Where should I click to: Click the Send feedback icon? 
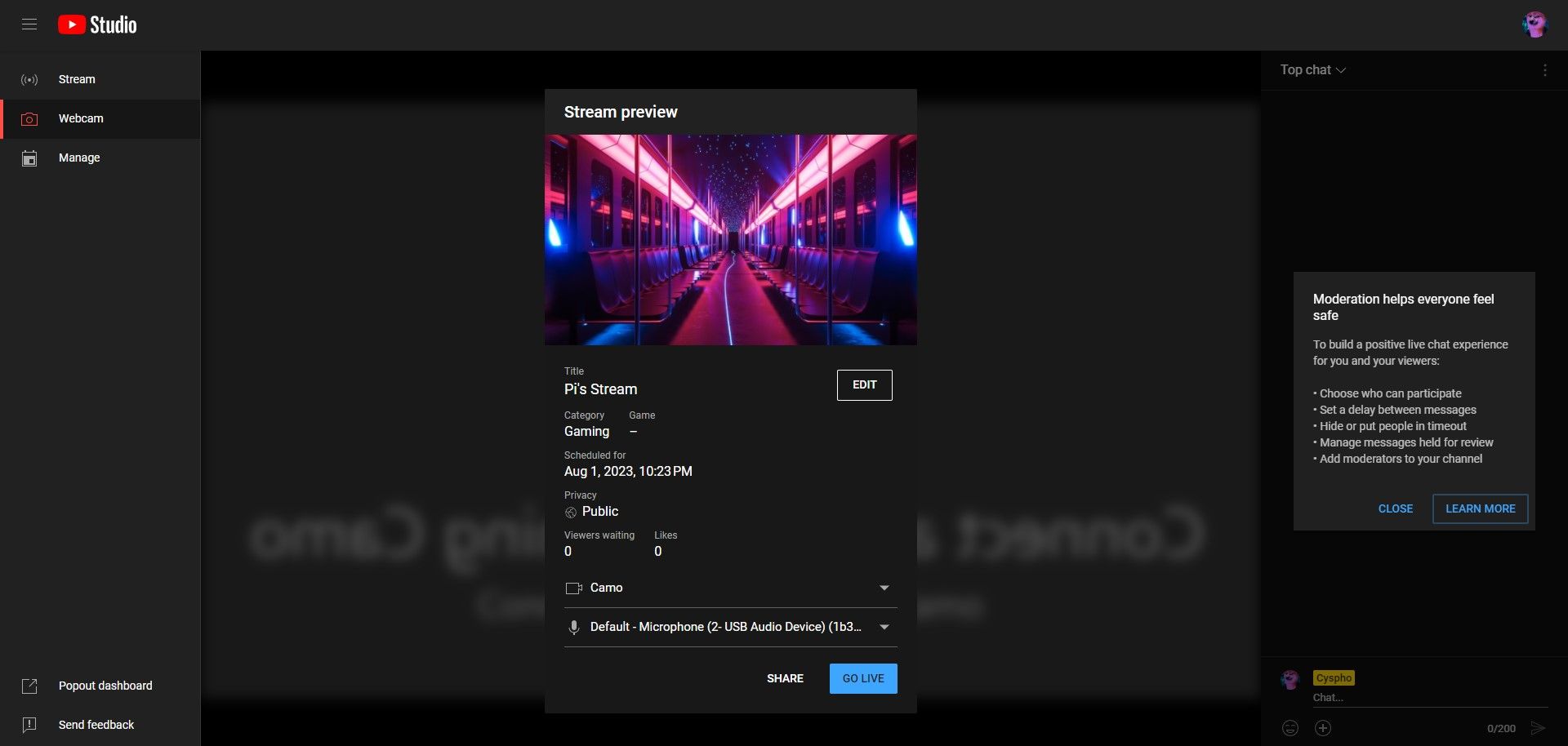[x=29, y=725]
